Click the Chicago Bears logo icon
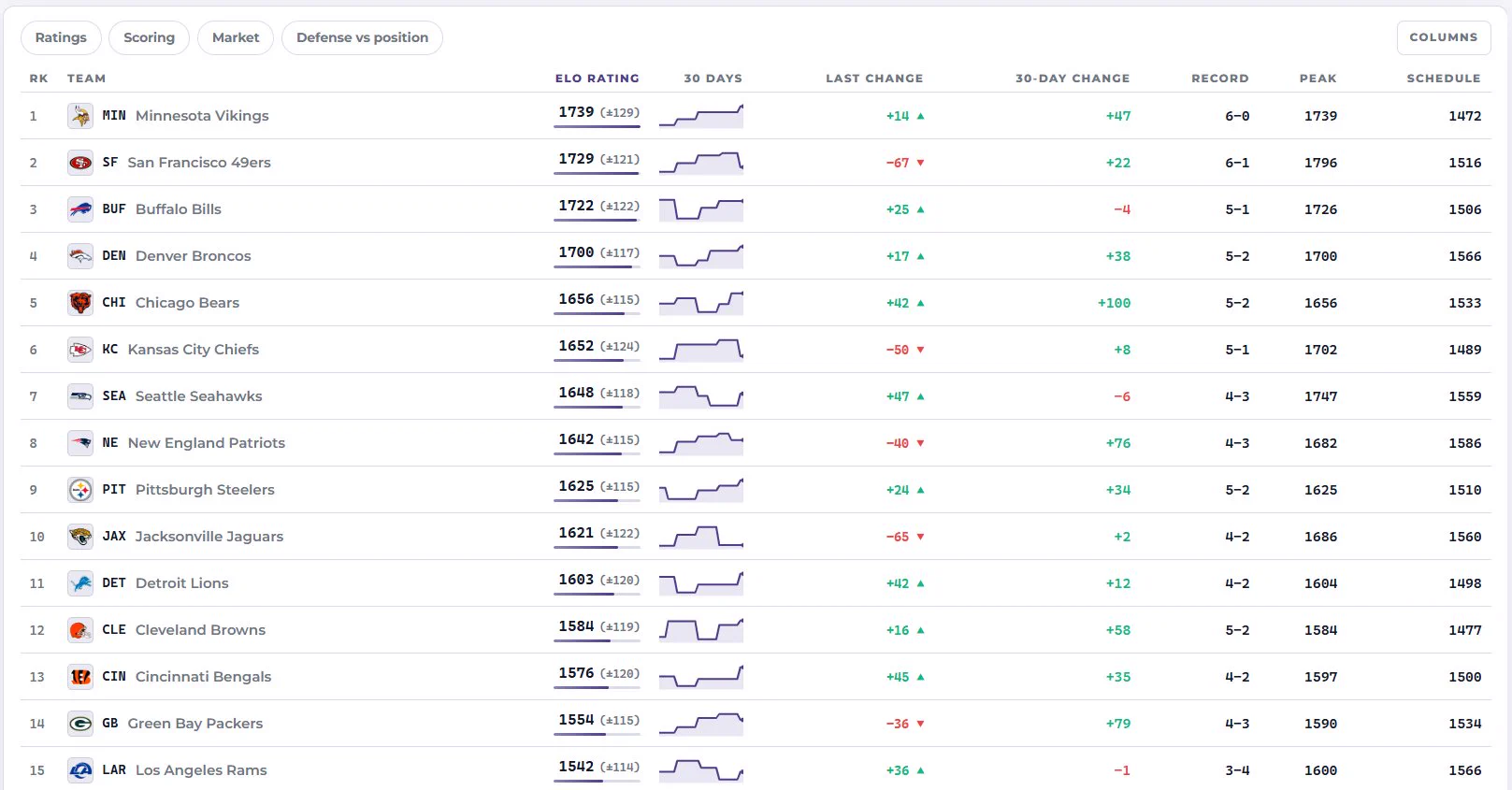Screen dimensions: 1512x790 [80, 303]
